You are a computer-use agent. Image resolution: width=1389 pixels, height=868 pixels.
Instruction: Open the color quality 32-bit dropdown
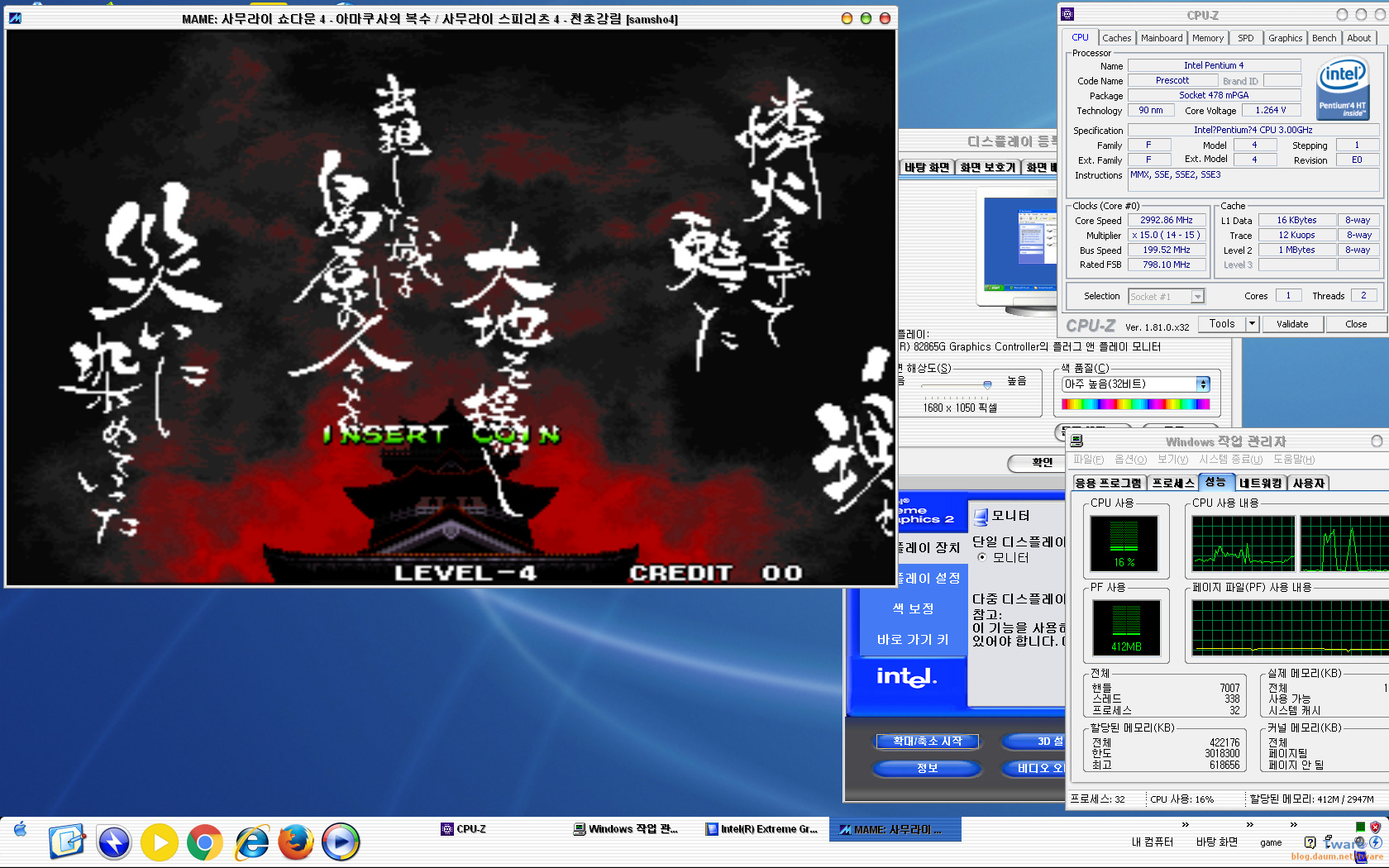pos(1136,384)
